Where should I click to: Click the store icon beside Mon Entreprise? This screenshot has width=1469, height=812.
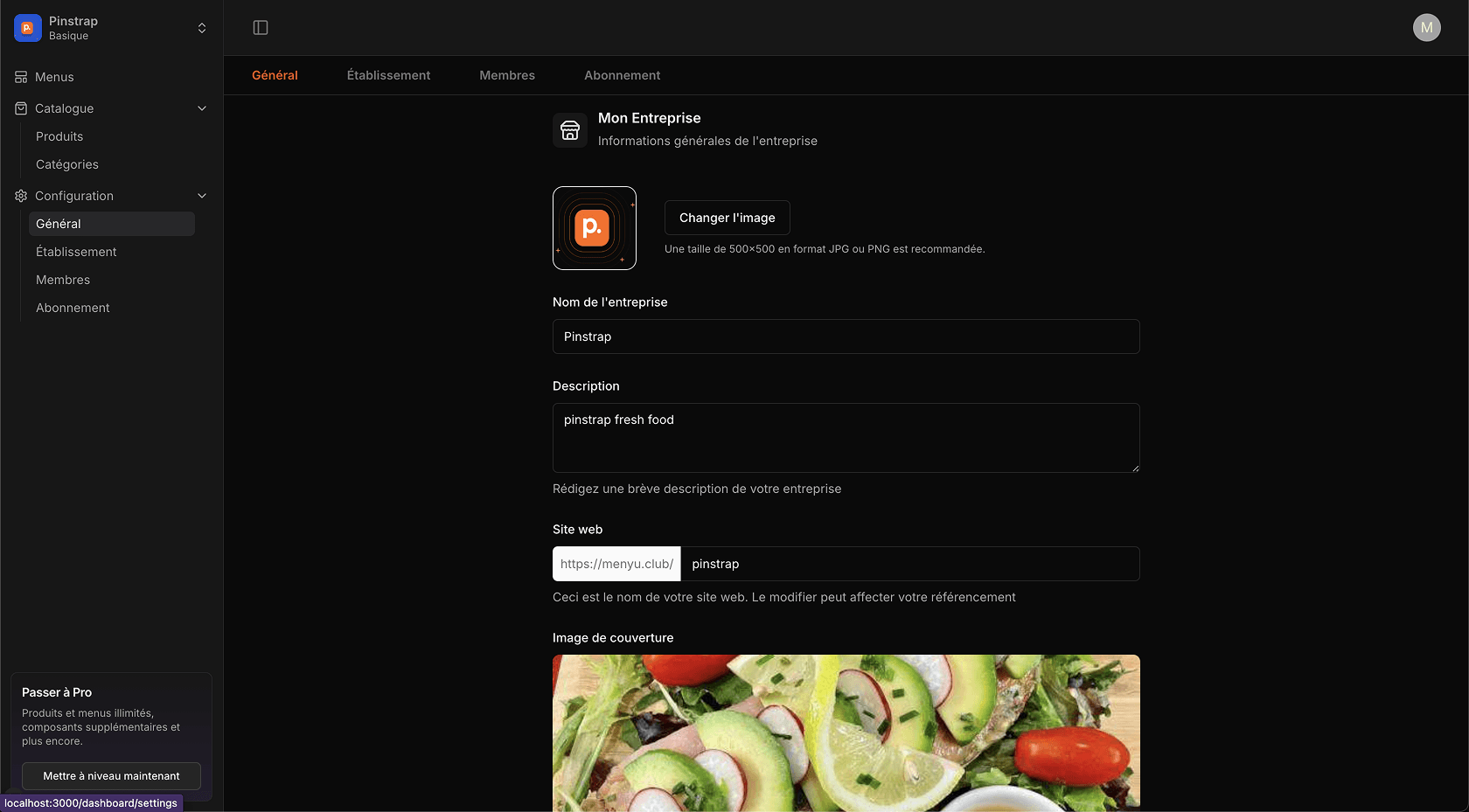tap(570, 130)
